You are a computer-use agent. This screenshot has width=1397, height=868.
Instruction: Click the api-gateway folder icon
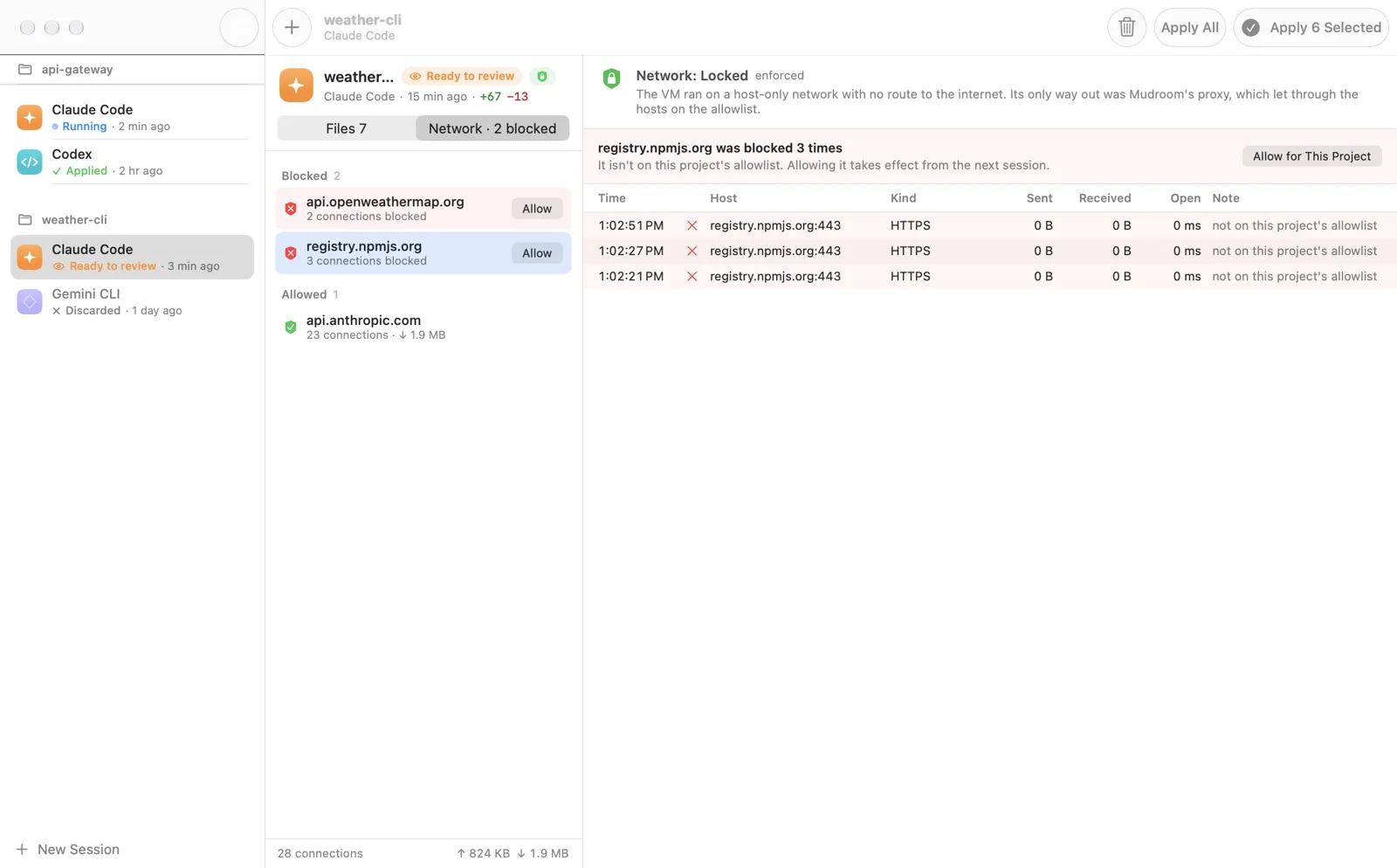[x=25, y=69]
